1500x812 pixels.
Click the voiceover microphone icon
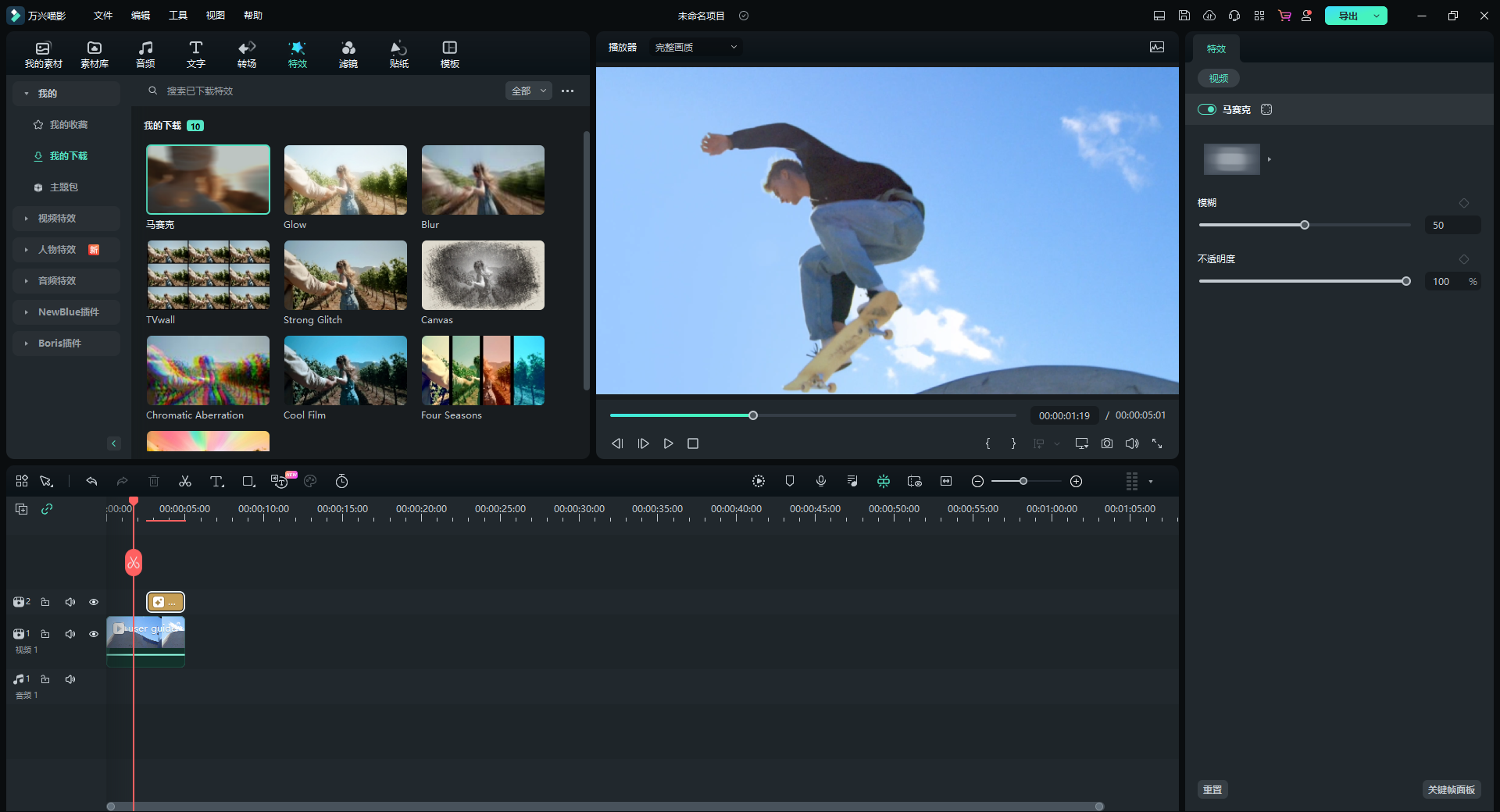[x=821, y=482]
